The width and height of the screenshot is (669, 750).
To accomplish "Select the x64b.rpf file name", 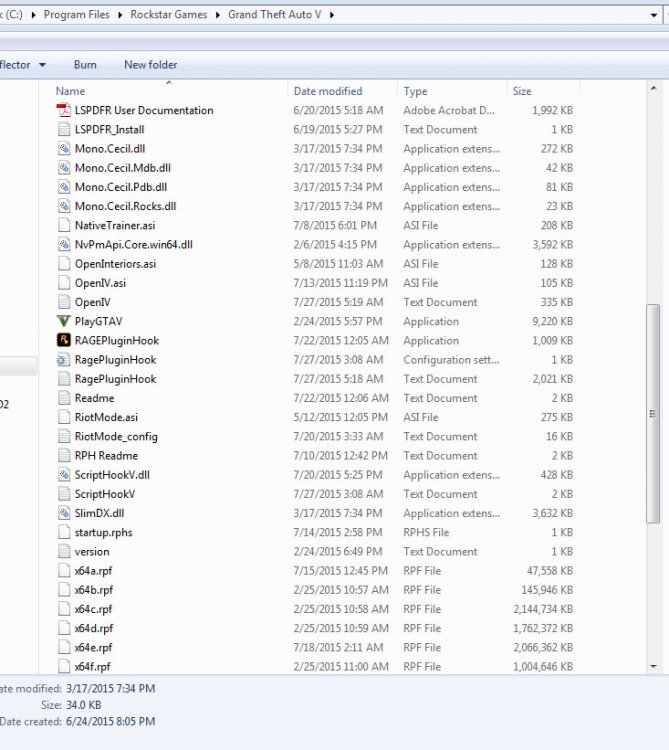I will (x=94, y=590).
